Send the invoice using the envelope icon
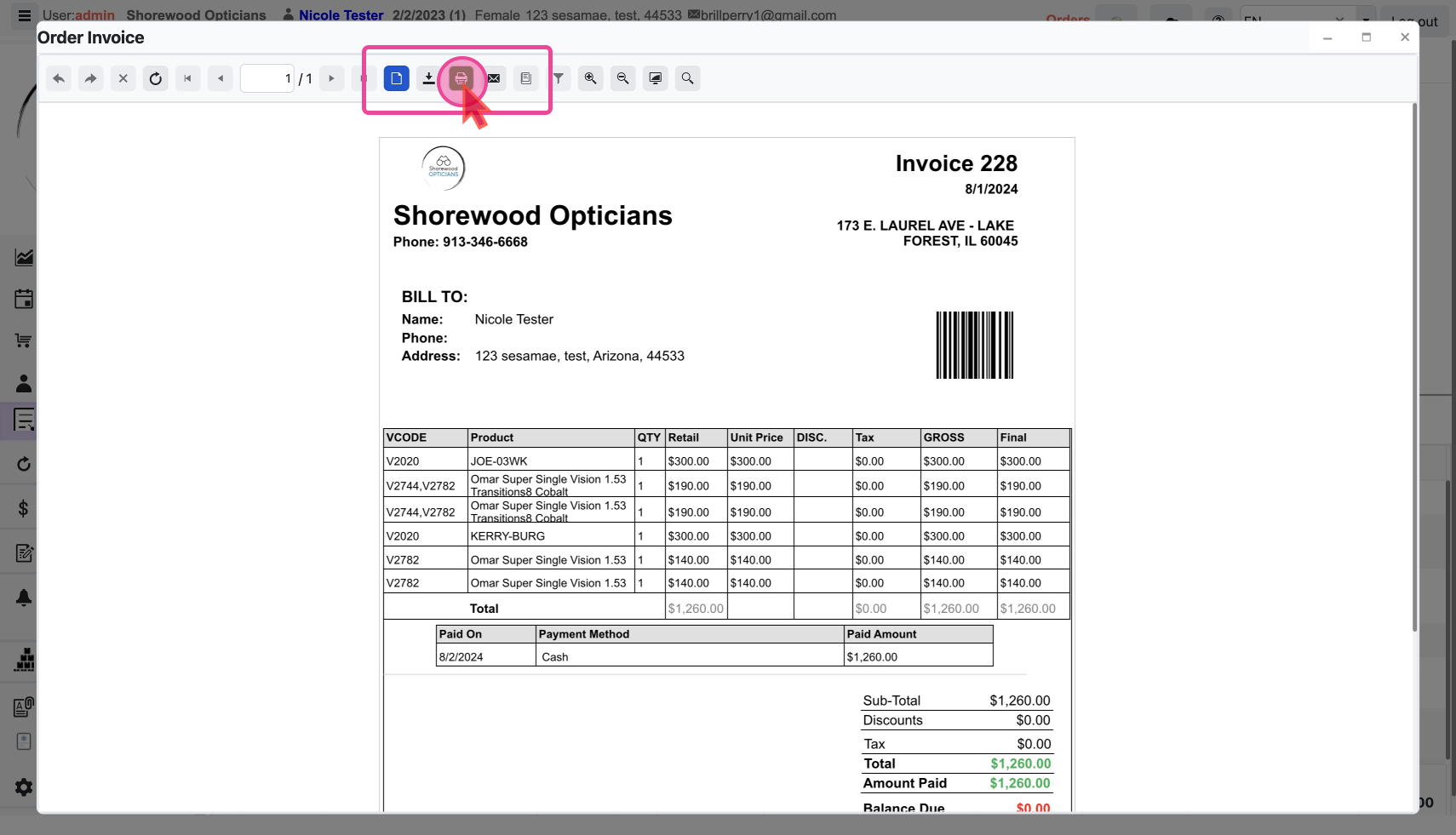The image size is (1456, 835). tap(494, 78)
